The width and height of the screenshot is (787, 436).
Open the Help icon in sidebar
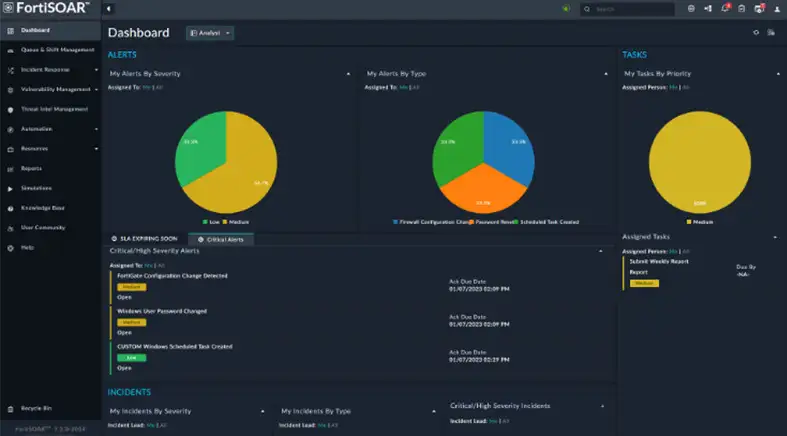coord(10,247)
